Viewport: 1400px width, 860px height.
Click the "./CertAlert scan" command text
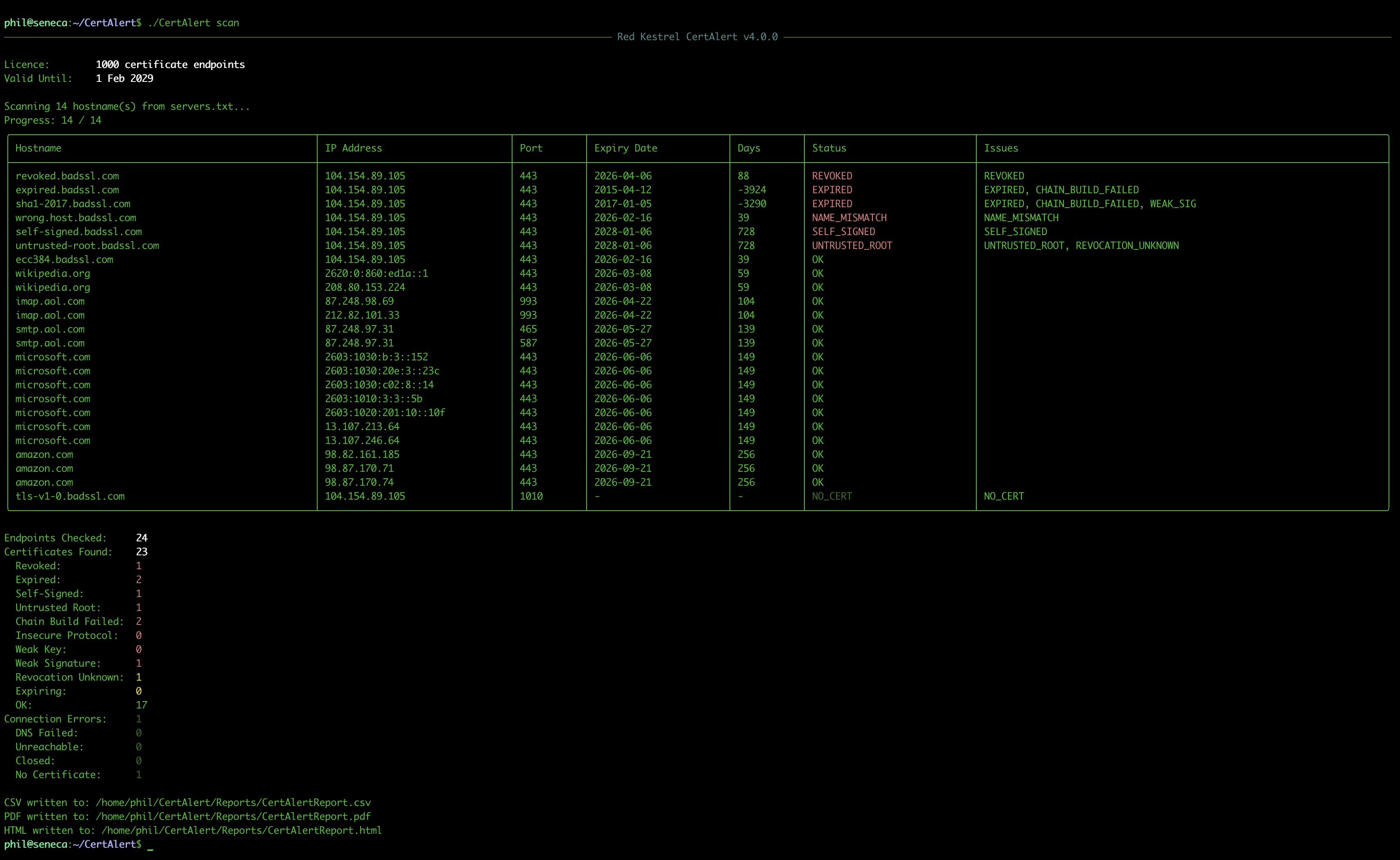(193, 23)
